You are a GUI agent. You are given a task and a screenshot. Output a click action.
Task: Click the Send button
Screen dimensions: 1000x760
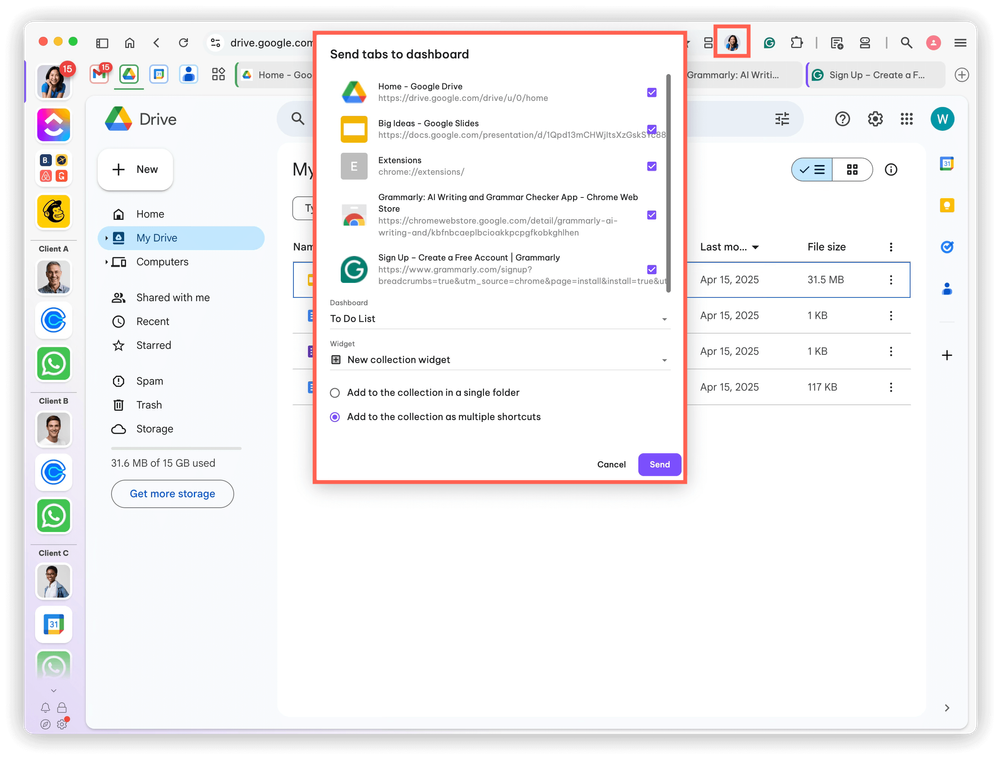point(659,465)
